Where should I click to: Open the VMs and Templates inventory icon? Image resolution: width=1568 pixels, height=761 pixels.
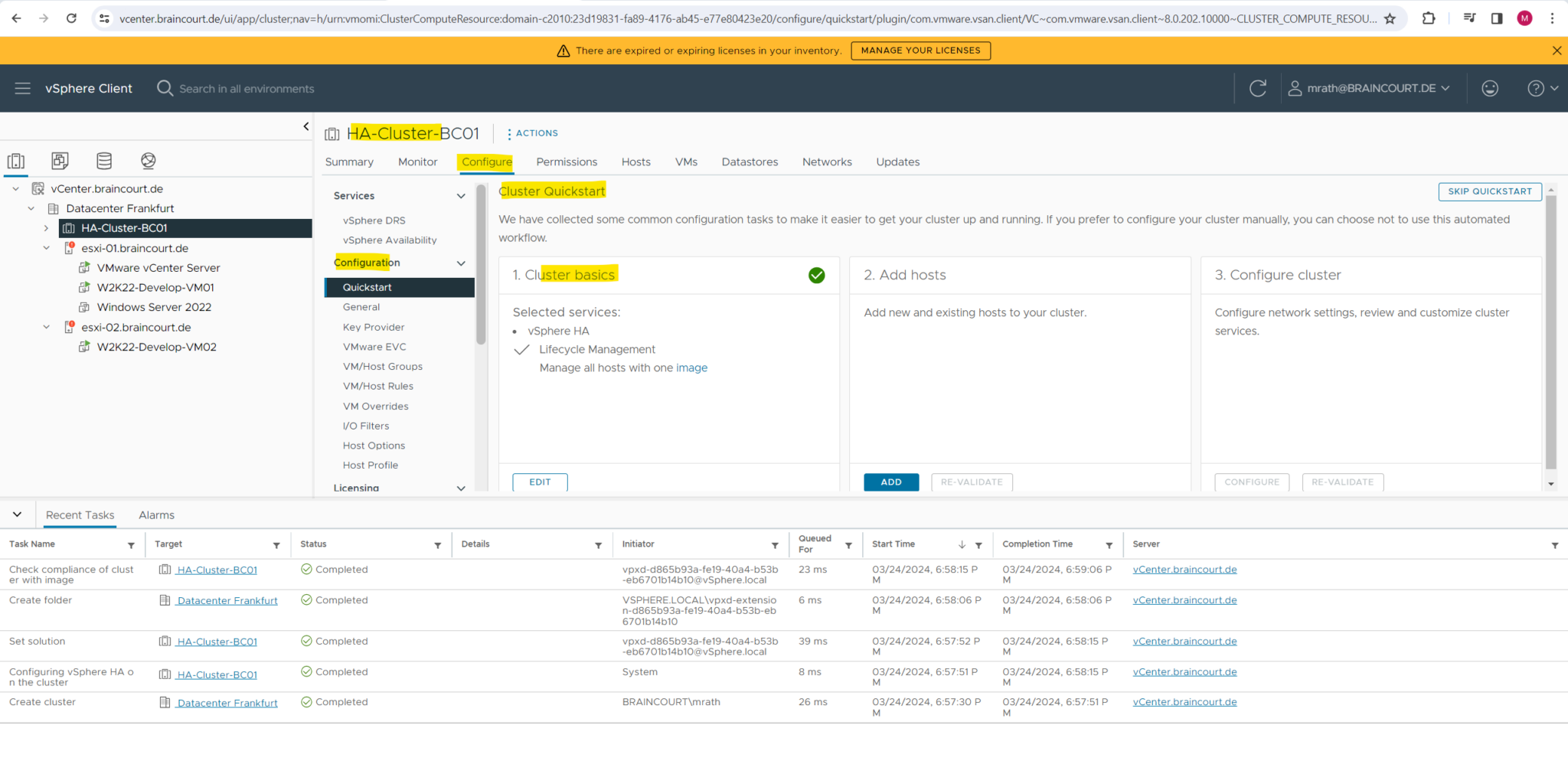(x=60, y=161)
